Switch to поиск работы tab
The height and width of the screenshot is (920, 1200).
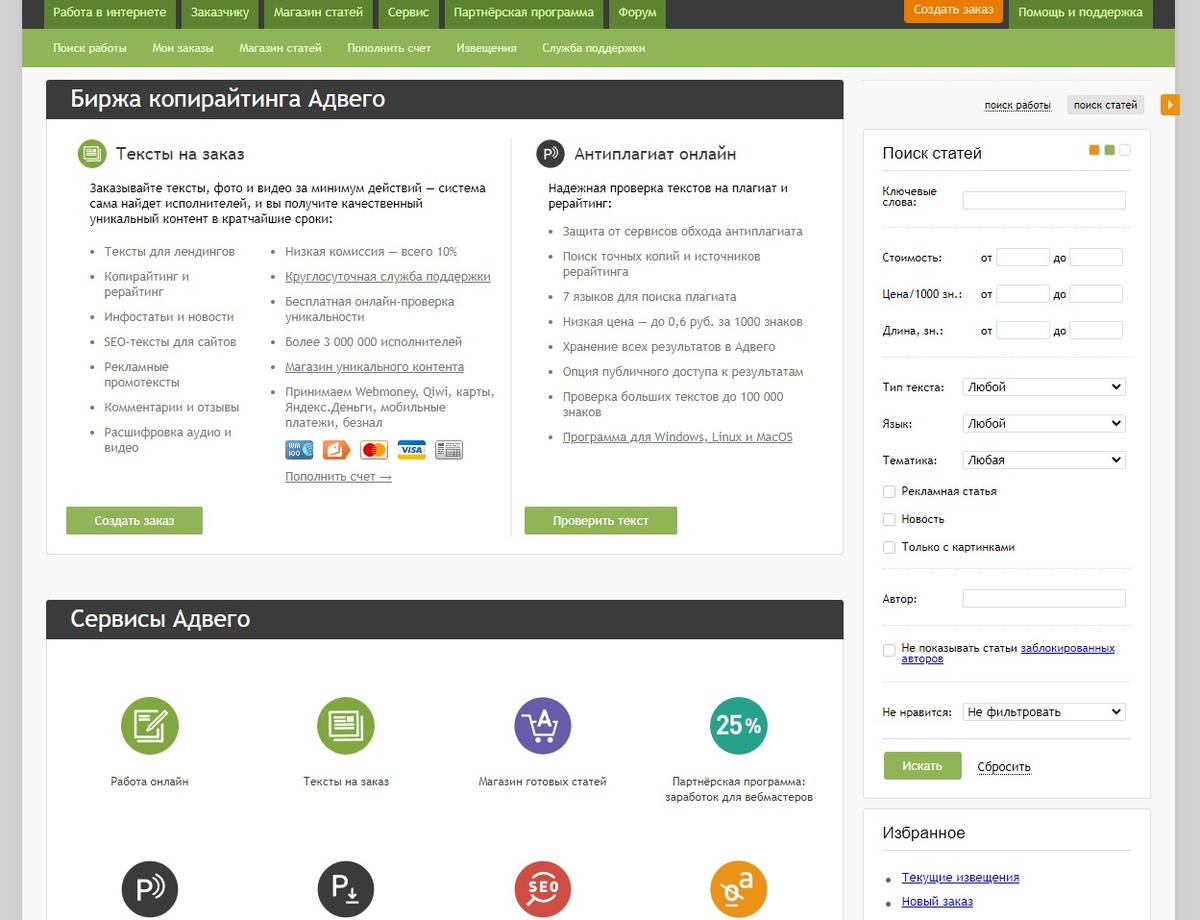[x=1018, y=105]
